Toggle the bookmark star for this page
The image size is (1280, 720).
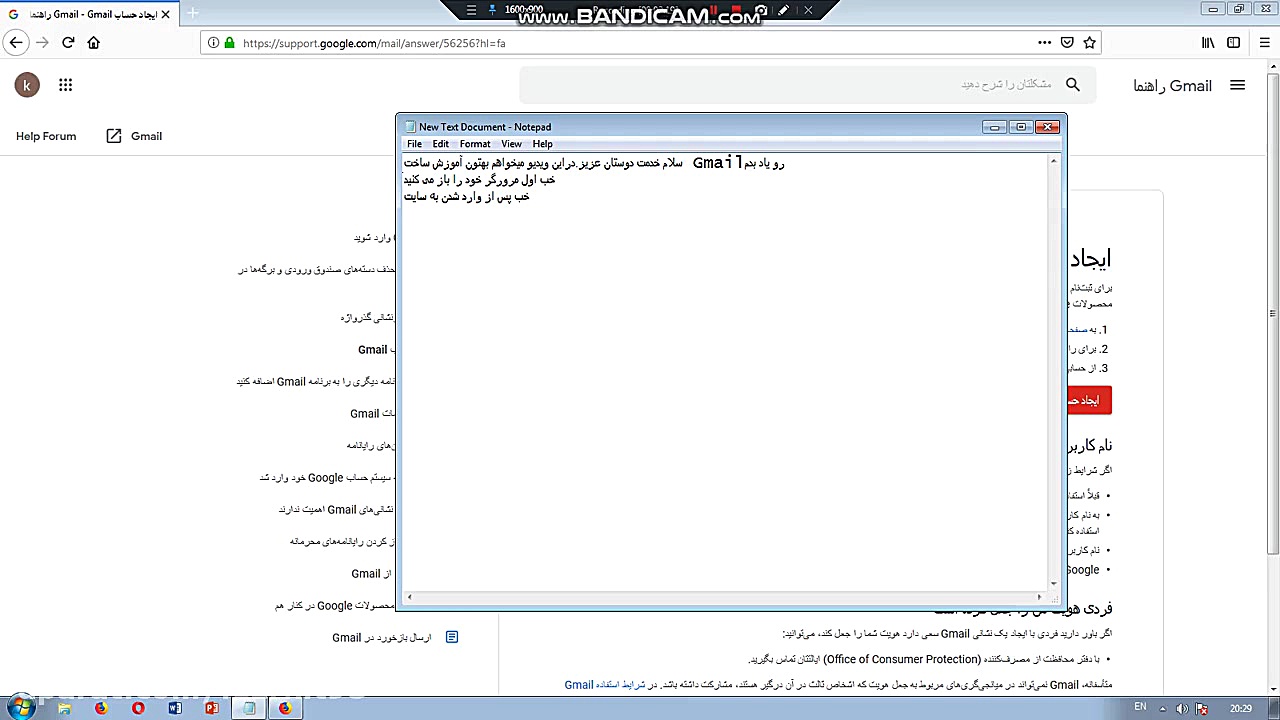click(x=1090, y=43)
